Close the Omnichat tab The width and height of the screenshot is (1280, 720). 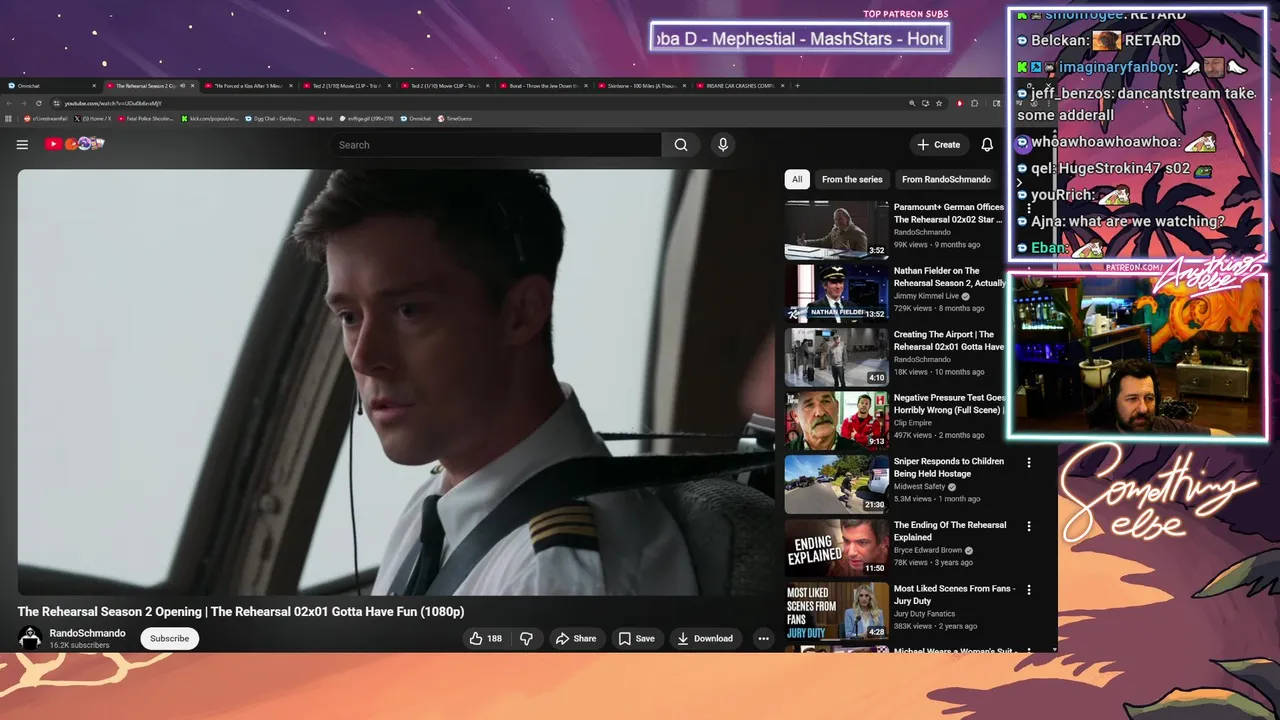(x=94, y=86)
